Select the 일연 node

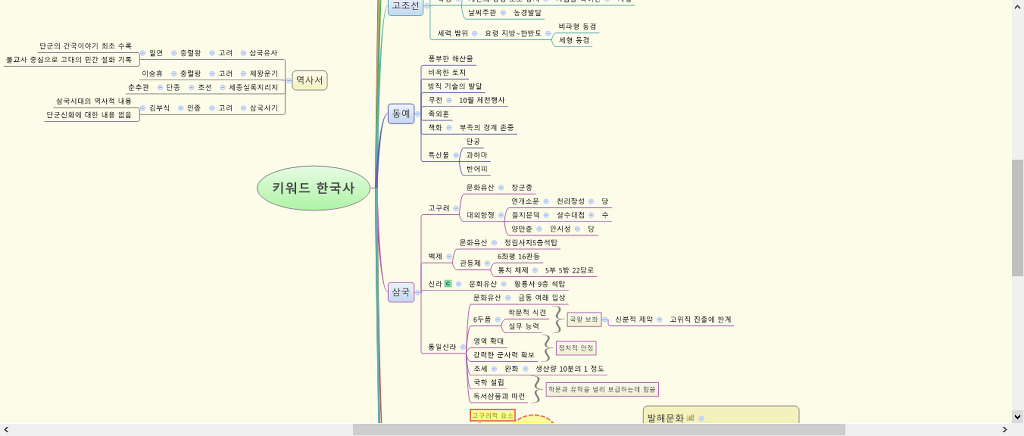point(155,53)
